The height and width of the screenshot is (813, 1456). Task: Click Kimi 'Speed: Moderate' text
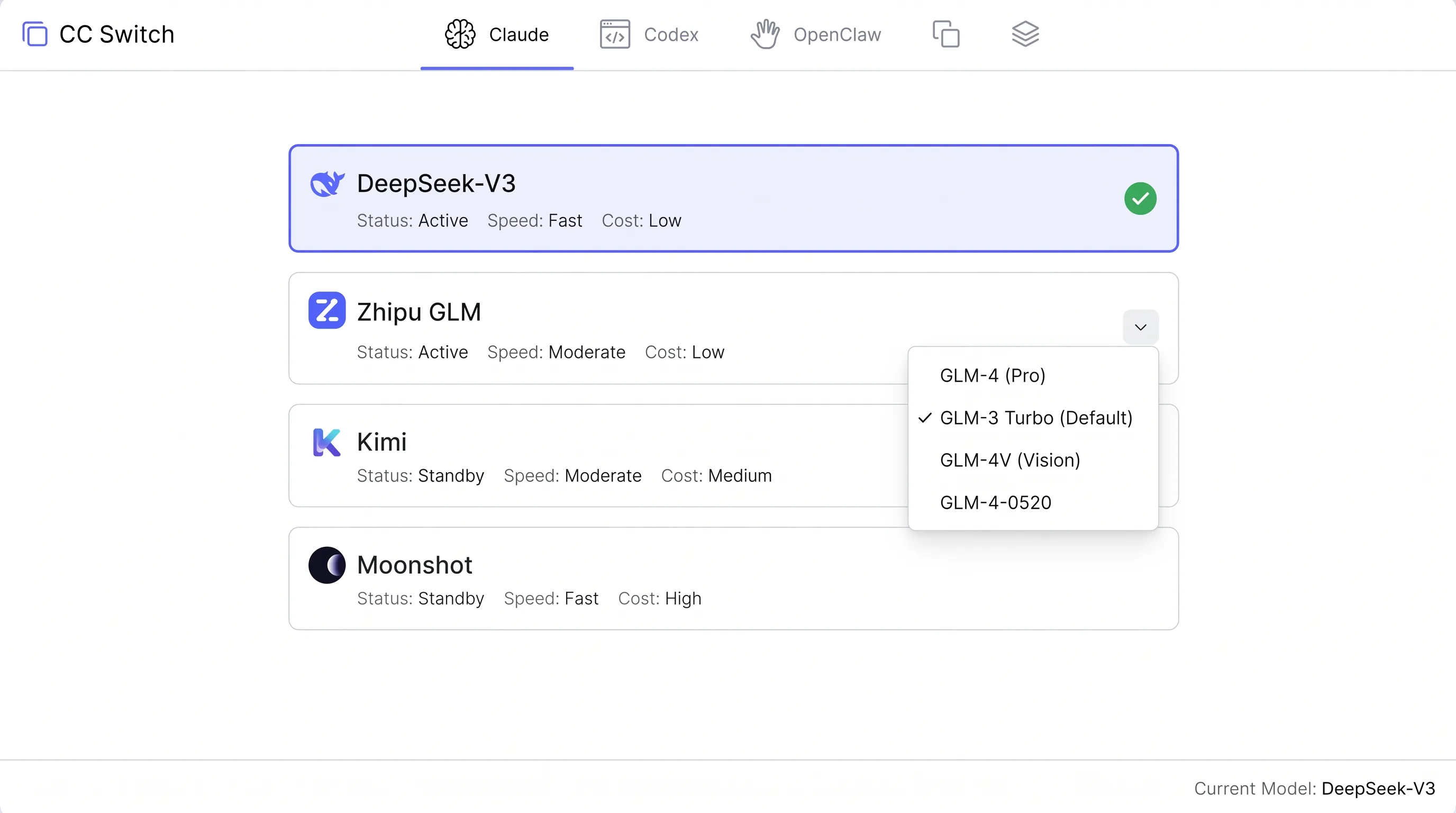click(572, 475)
